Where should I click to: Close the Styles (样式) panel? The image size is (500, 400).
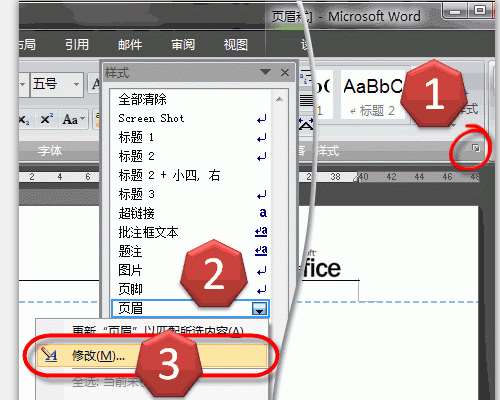click(285, 72)
